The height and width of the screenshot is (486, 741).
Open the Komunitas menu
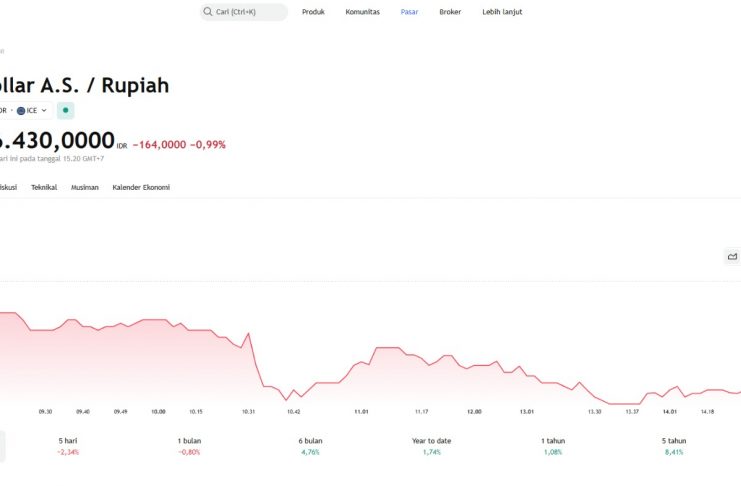coord(362,12)
